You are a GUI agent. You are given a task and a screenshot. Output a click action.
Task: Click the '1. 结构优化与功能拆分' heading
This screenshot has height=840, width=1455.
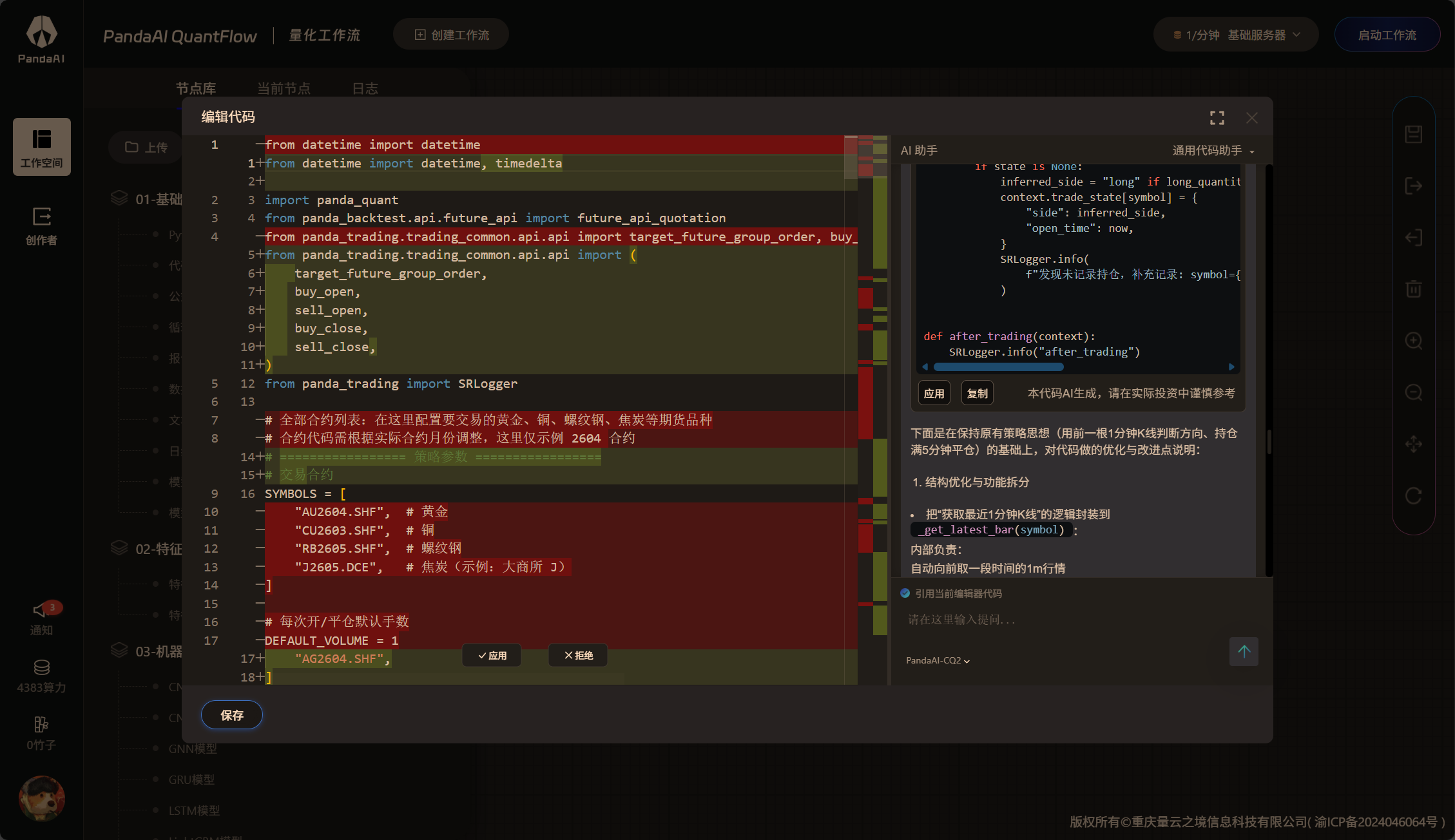pyautogui.click(x=970, y=482)
